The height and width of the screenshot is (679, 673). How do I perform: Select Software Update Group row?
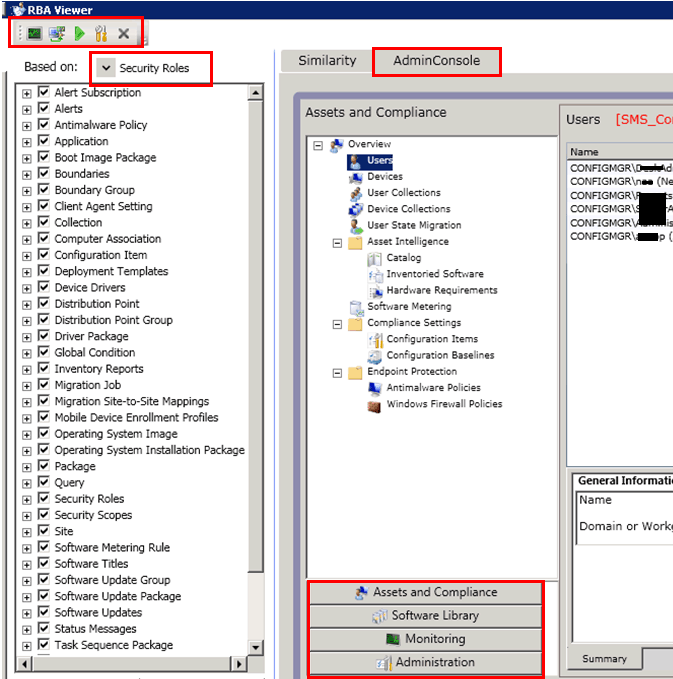pyautogui.click(x=112, y=580)
